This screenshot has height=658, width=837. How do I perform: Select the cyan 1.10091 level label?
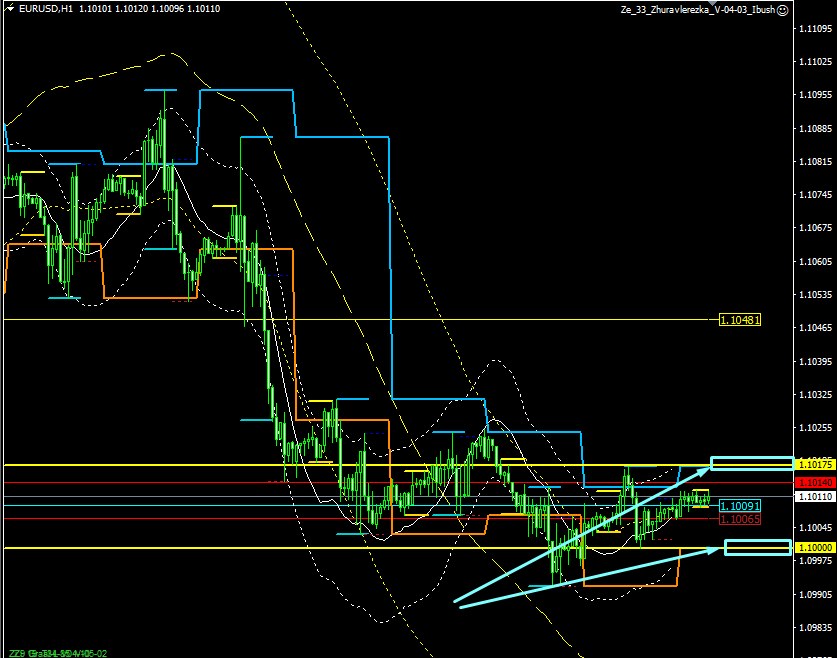(739, 506)
